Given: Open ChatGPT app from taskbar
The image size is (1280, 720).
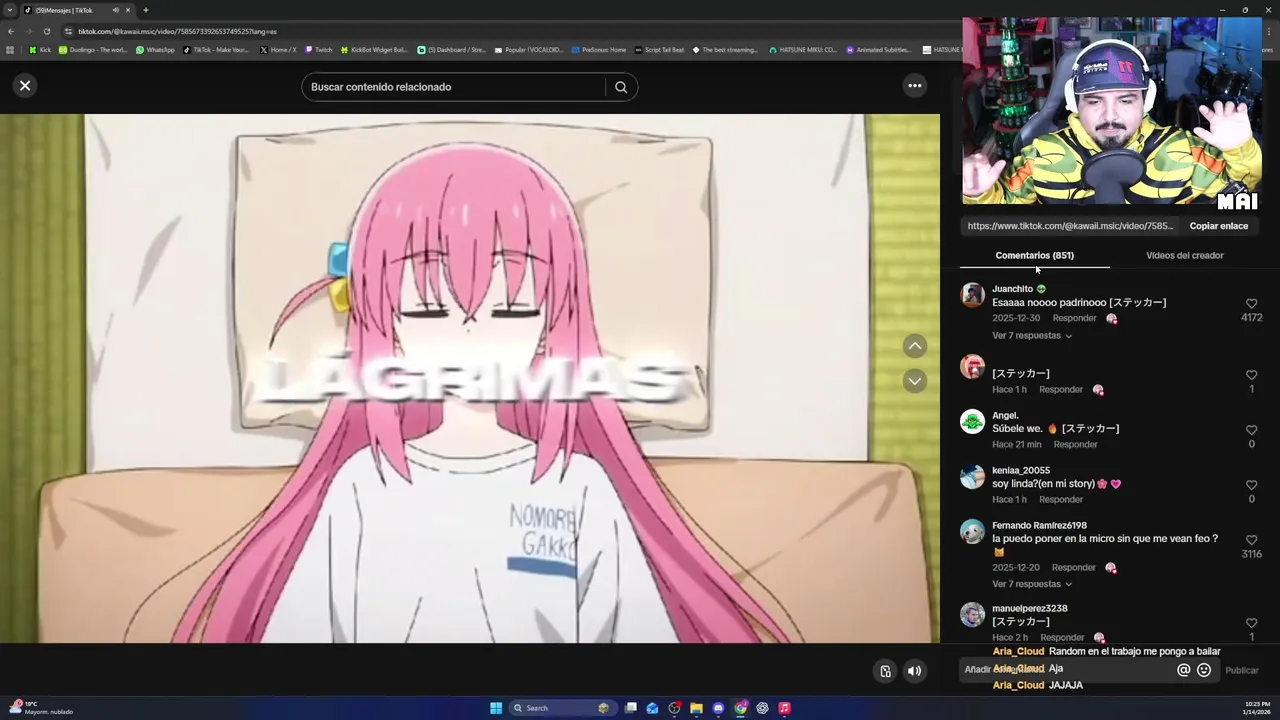Looking at the screenshot, I should point(762,708).
